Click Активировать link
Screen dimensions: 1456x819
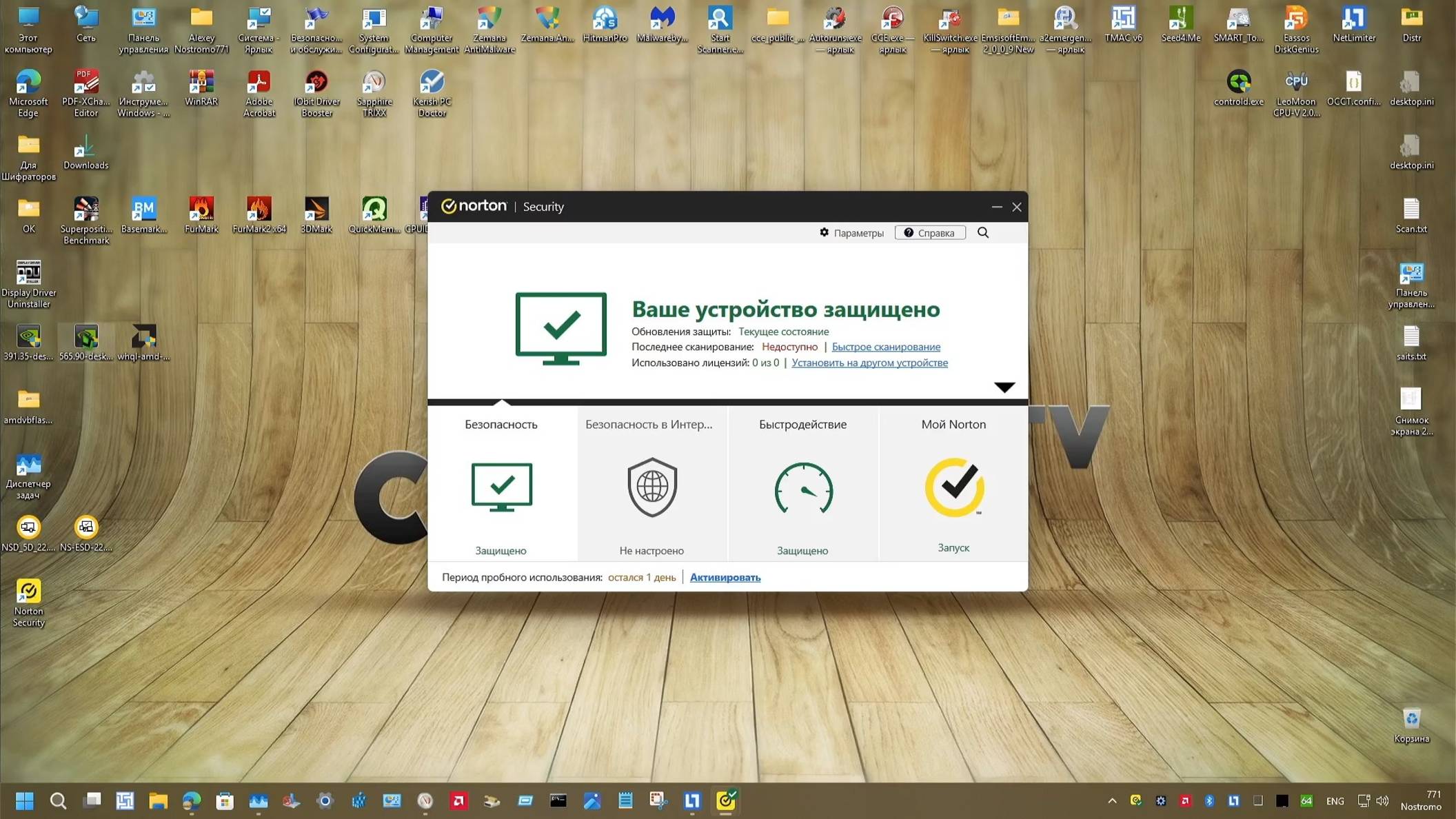click(x=725, y=578)
